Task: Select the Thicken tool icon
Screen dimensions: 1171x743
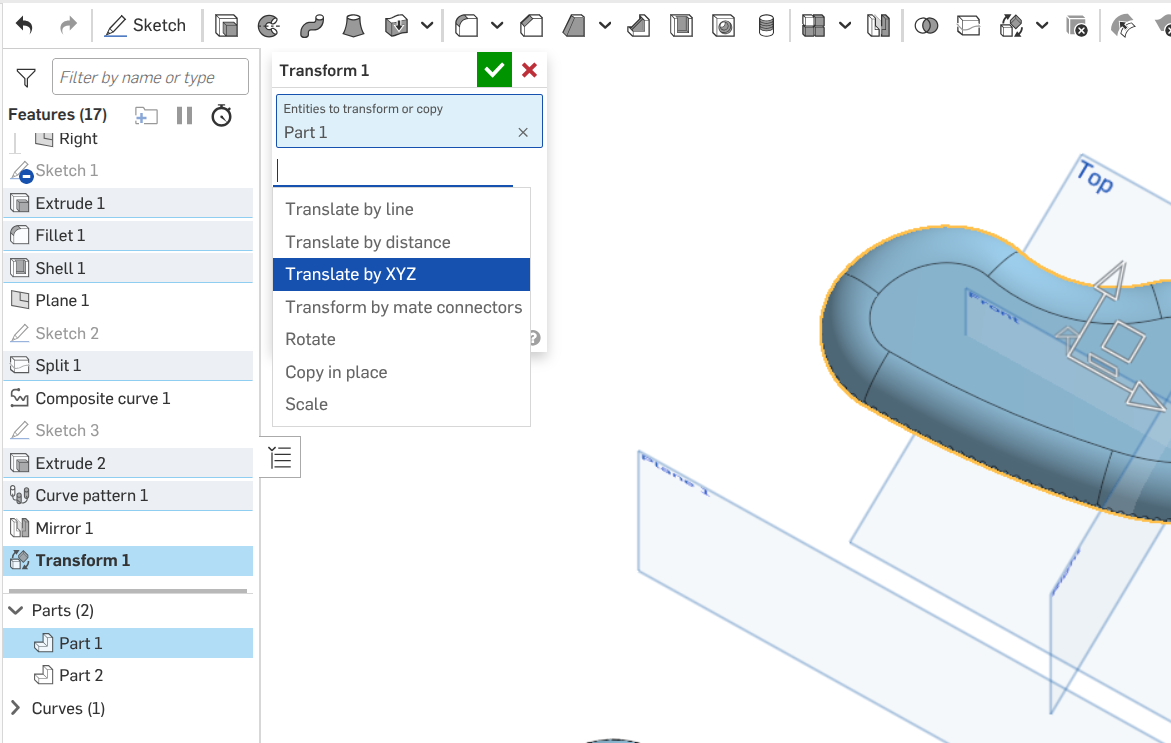Action: (x=397, y=26)
